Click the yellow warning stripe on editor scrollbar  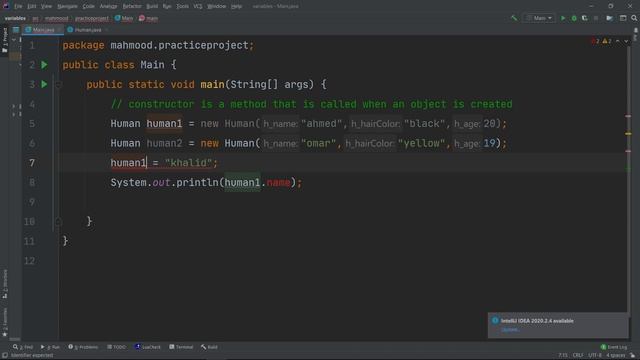coord(628,133)
